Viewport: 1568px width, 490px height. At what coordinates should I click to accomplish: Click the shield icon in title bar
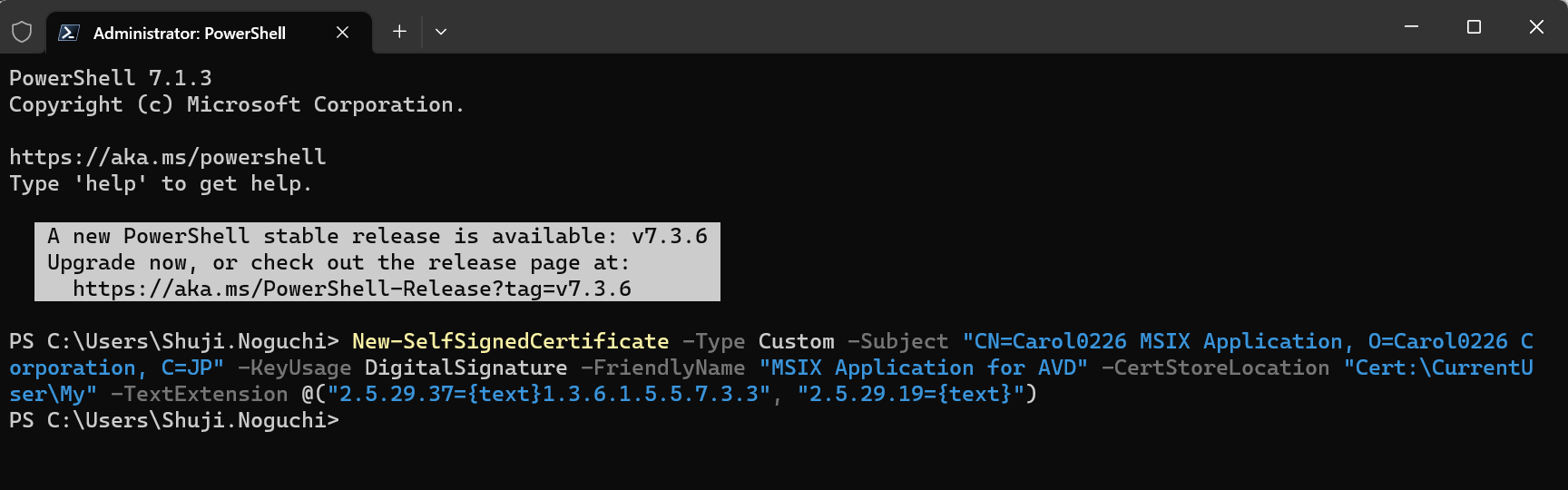(22, 33)
